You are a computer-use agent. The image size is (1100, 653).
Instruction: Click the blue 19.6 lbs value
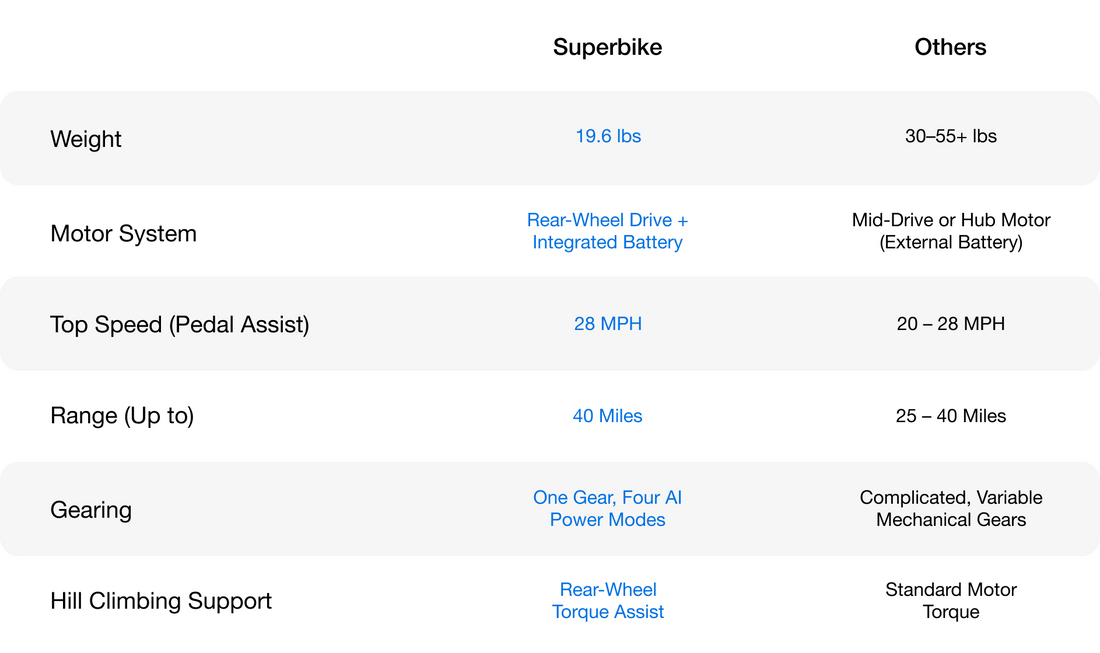click(x=608, y=136)
